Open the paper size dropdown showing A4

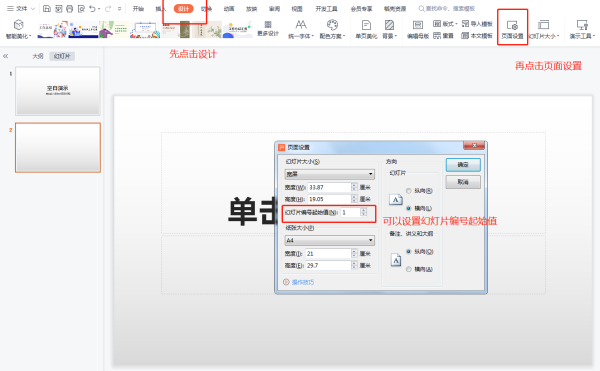(x=329, y=240)
